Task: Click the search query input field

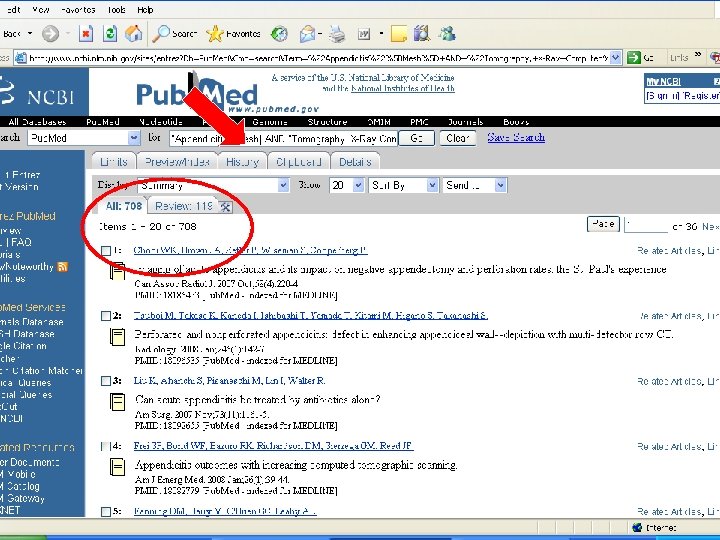Action: [x=283, y=138]
